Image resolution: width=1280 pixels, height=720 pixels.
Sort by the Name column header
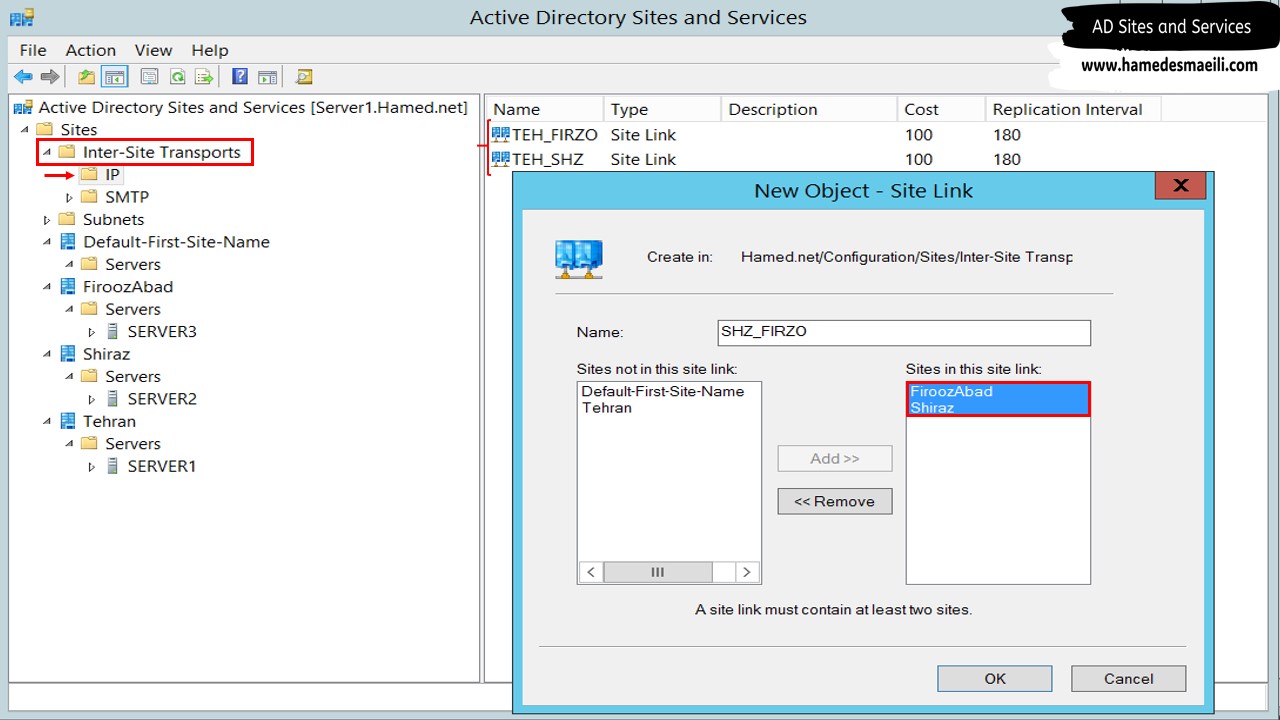click(x=545, y=109)
